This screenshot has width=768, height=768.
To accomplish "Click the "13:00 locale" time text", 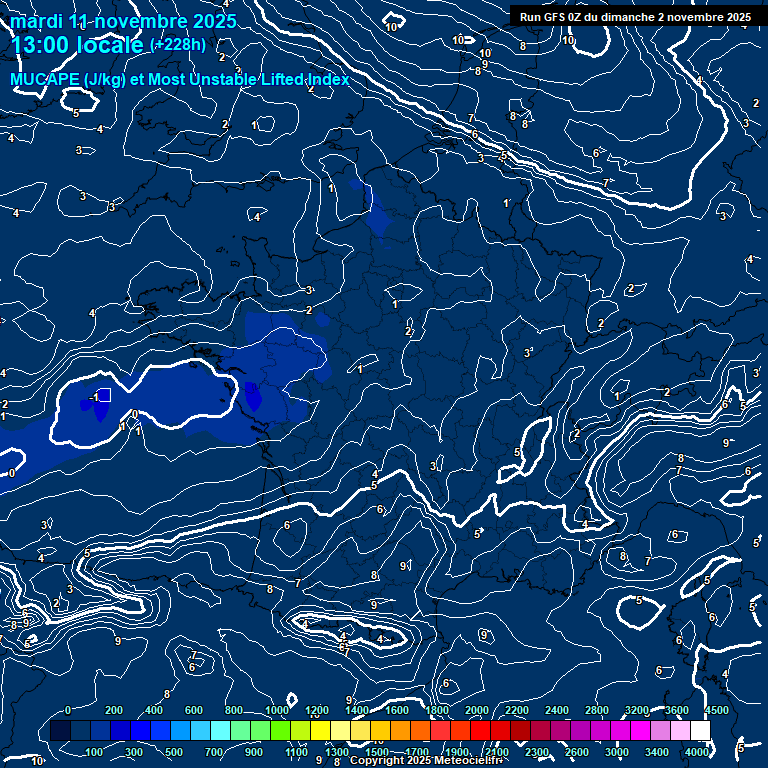I will pyautogui.click(x=78, y=46).
